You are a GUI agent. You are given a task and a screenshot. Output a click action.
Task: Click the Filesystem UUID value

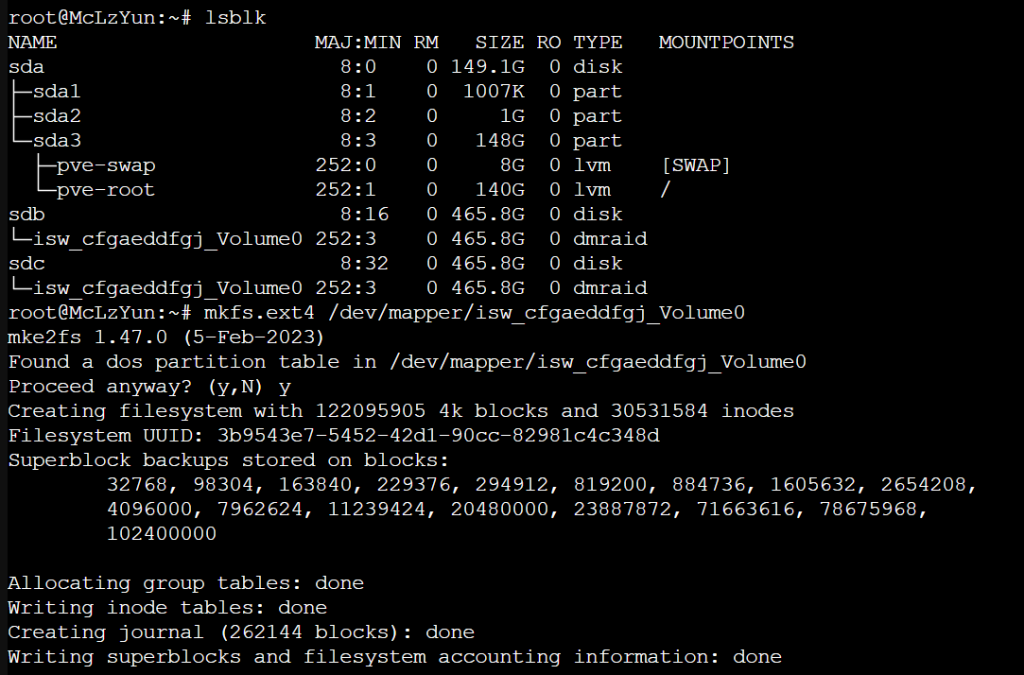pos(438,435)
